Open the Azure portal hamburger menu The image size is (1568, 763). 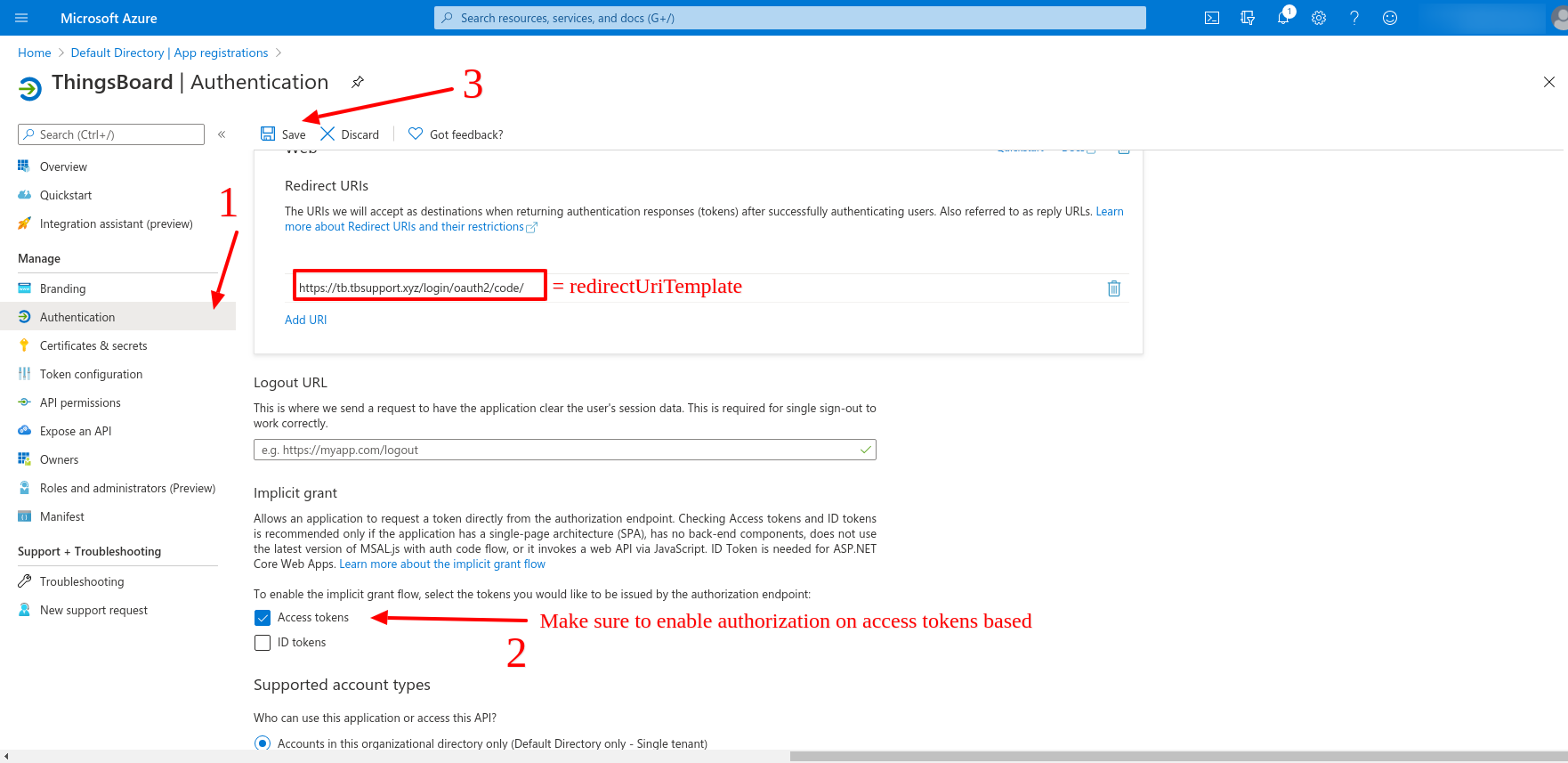(x=22, y=18)
